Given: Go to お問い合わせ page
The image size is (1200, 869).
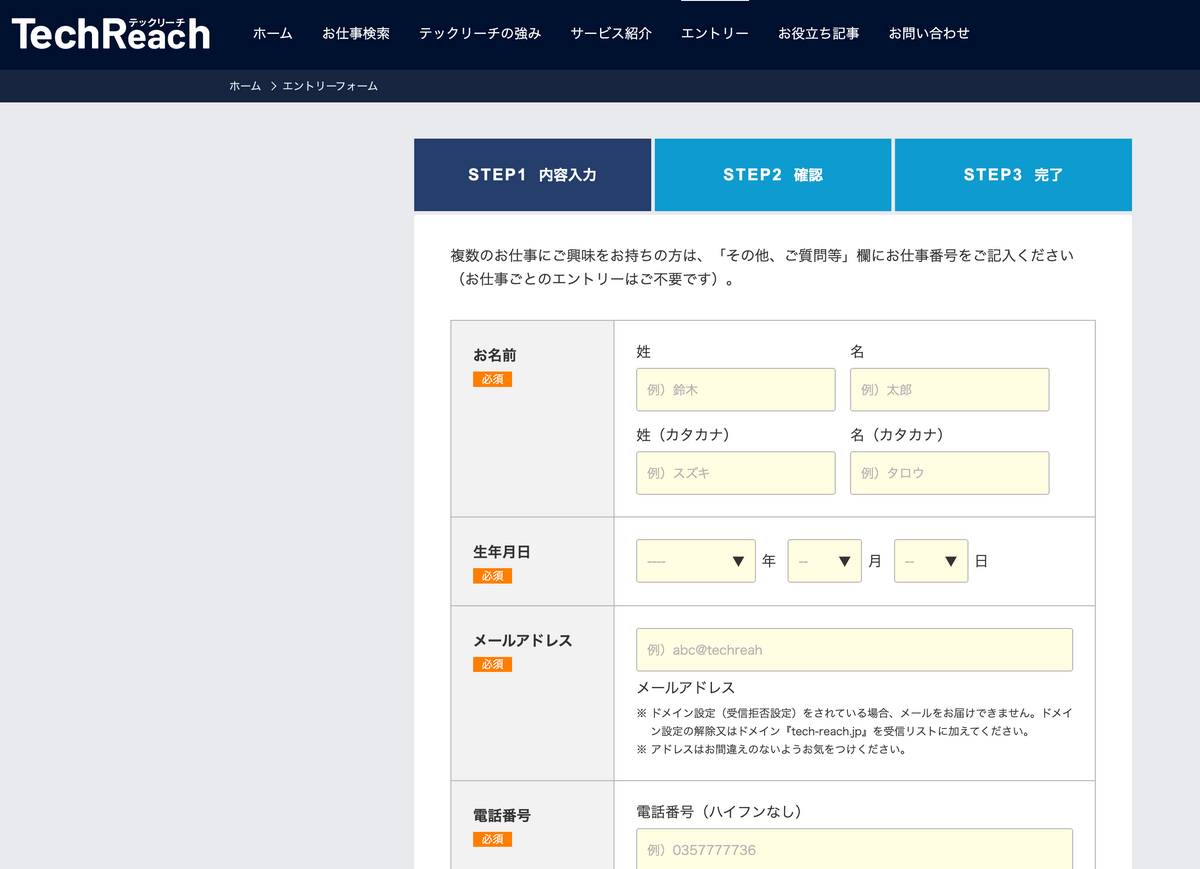Looking at the screenshot, I should (929, 33).
